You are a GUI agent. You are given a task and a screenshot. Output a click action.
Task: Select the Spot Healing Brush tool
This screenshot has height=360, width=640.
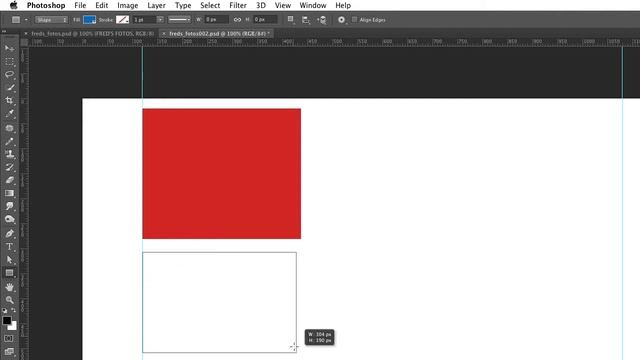pos(9,128)
